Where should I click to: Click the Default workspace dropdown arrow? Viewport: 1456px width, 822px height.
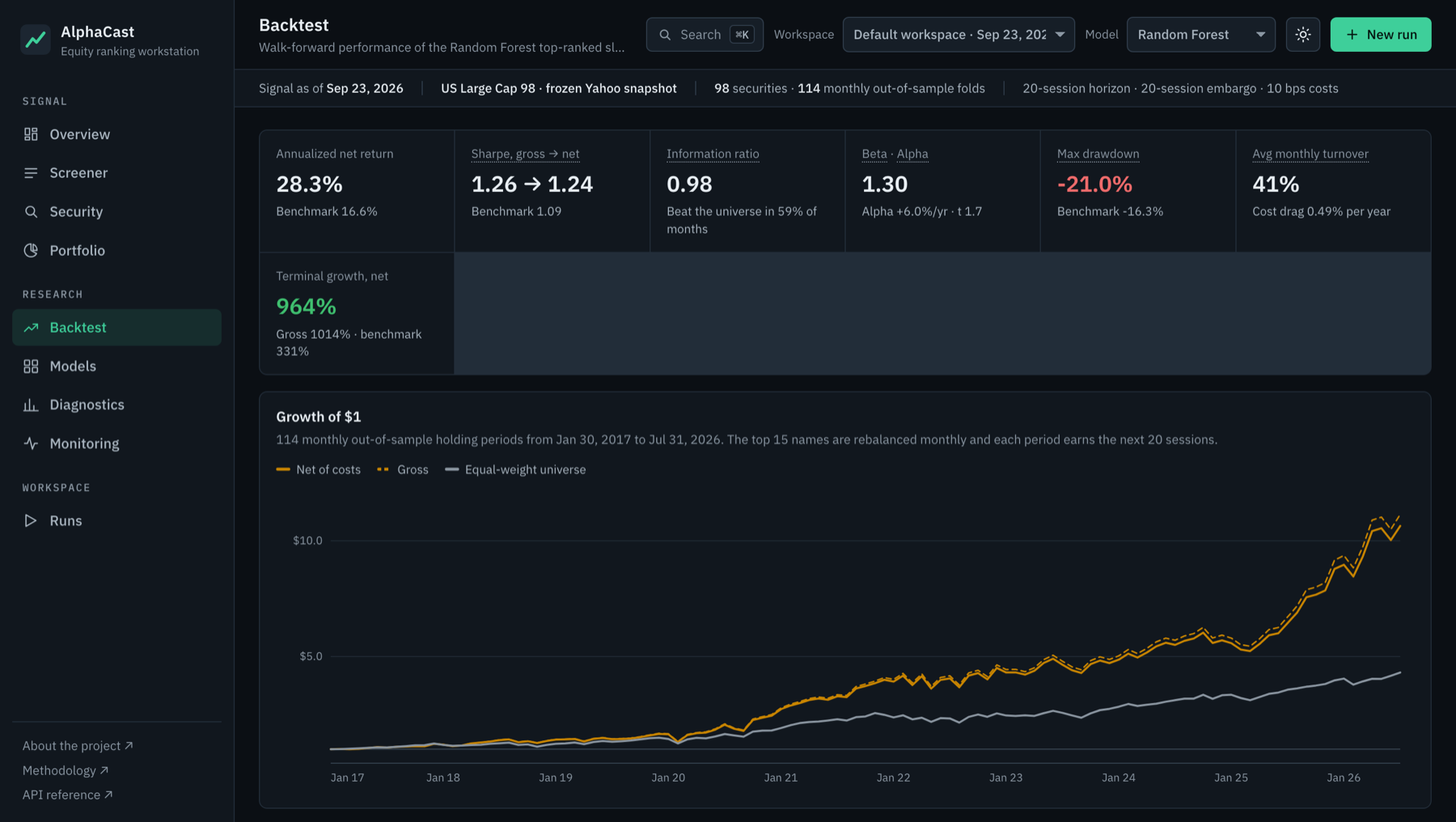click(1060, 35)
